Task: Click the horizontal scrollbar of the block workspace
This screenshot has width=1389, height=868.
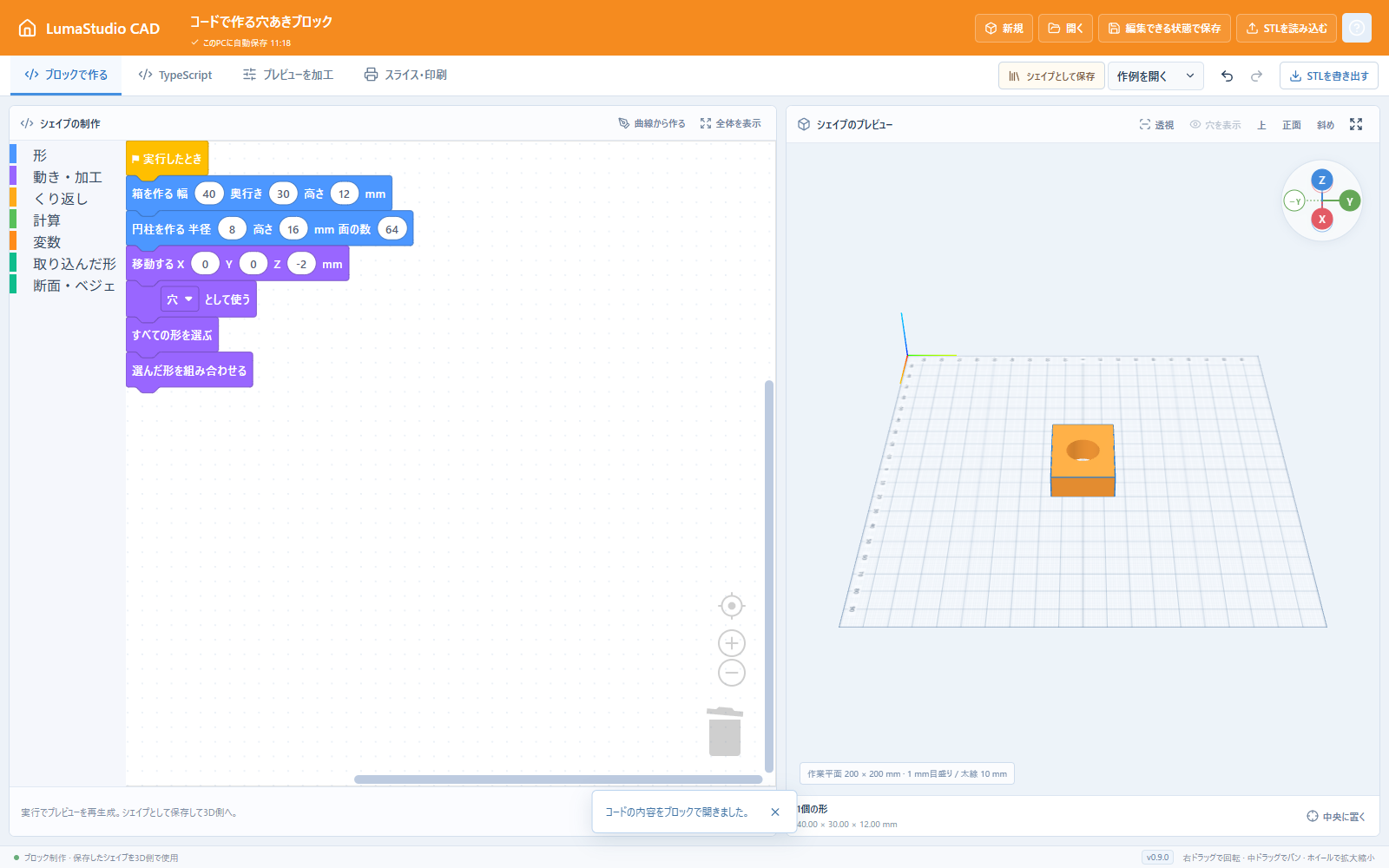Action: [x=558, y=779]
